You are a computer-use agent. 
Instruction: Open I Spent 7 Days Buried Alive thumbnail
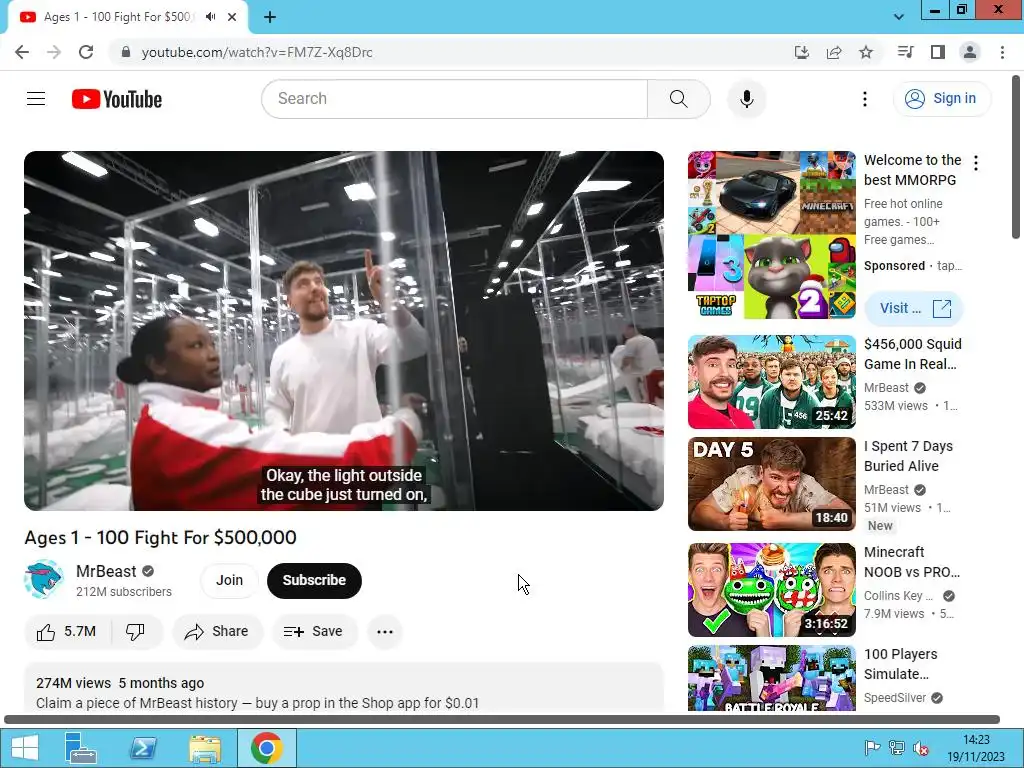[771, 484]
